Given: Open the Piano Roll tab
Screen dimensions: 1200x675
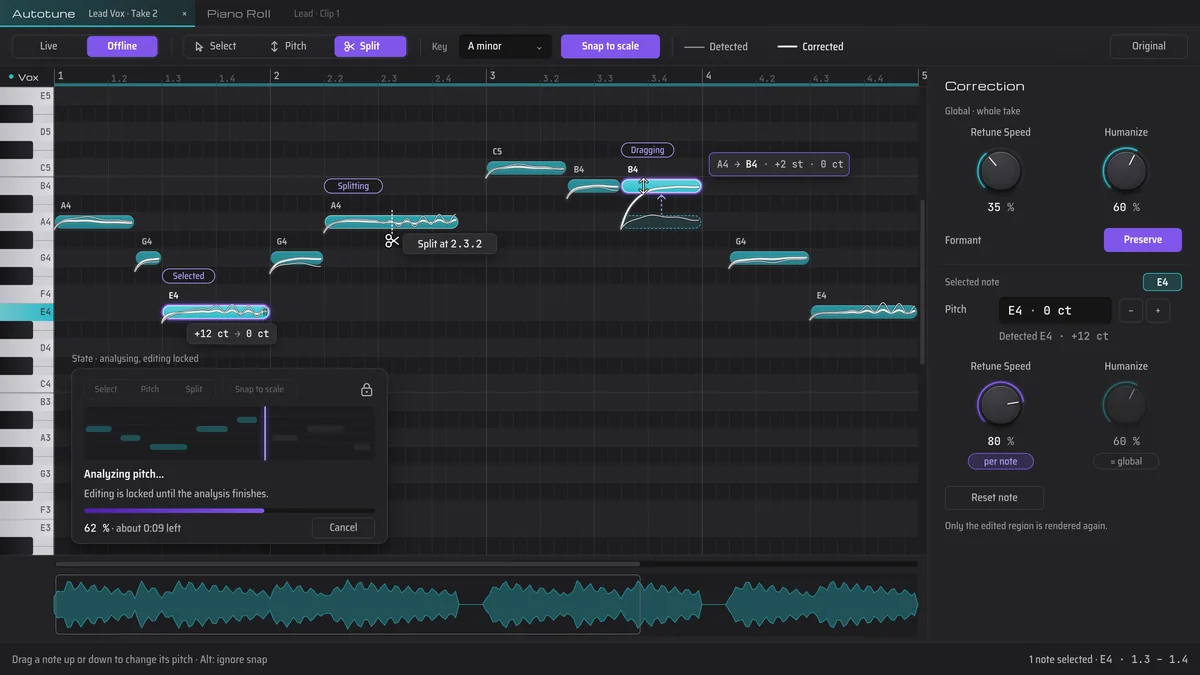Looking at the screenshot, I should (239, 14).
